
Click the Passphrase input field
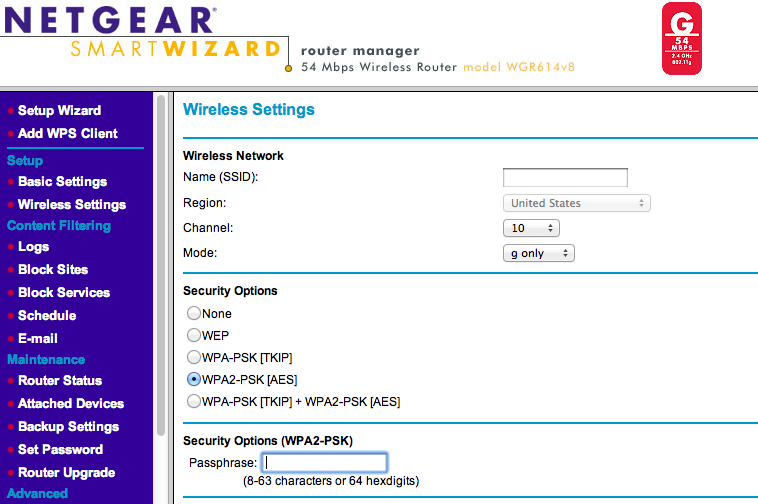pyautogui.click(x=324, y=462)
